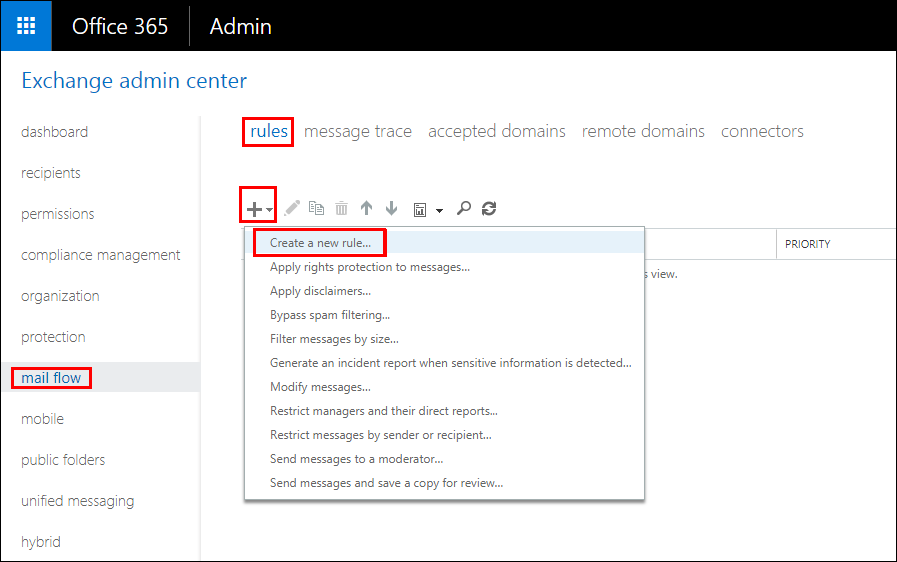Open the Office 365 app launcher grid
The width and height of the screenshot is (897, 562).
tap(26, 26)
